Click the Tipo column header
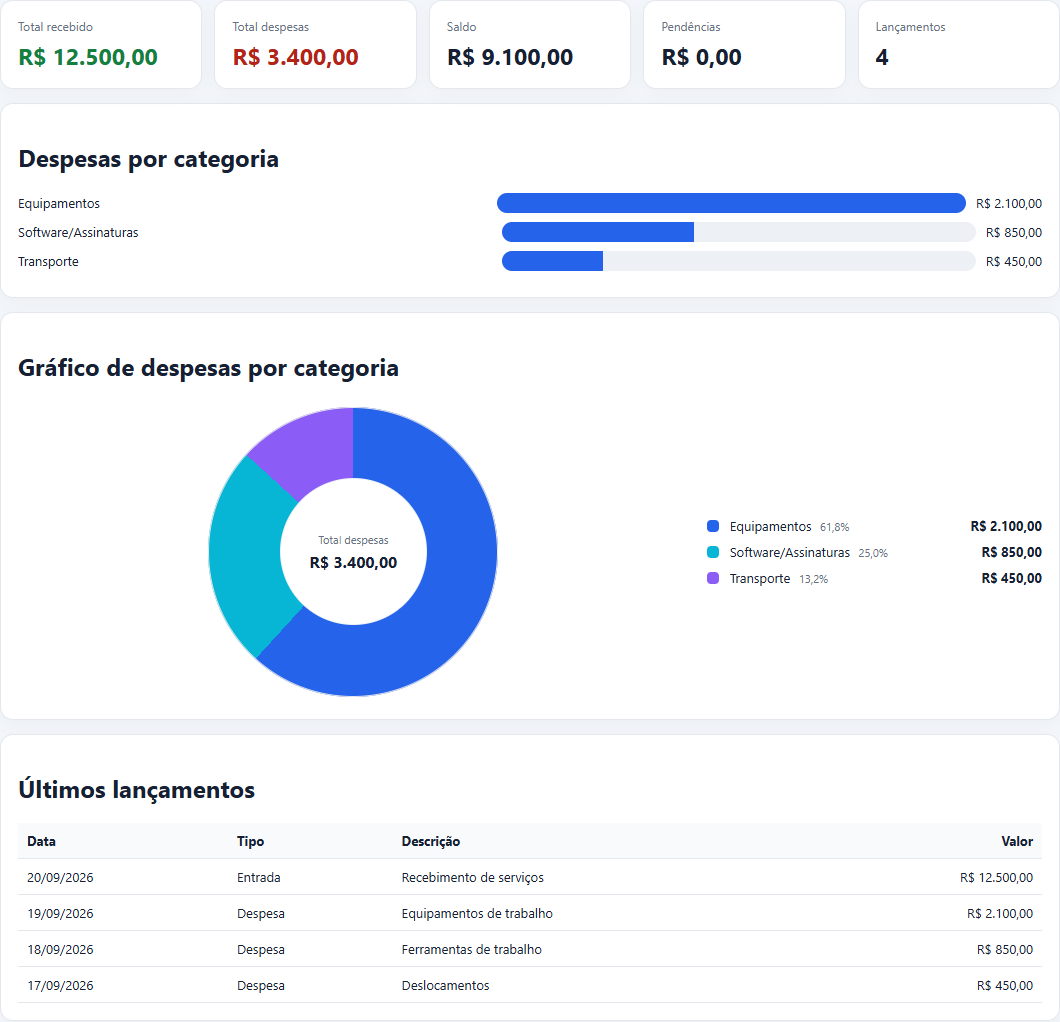1060x1022 pixels. coord(250,842)
